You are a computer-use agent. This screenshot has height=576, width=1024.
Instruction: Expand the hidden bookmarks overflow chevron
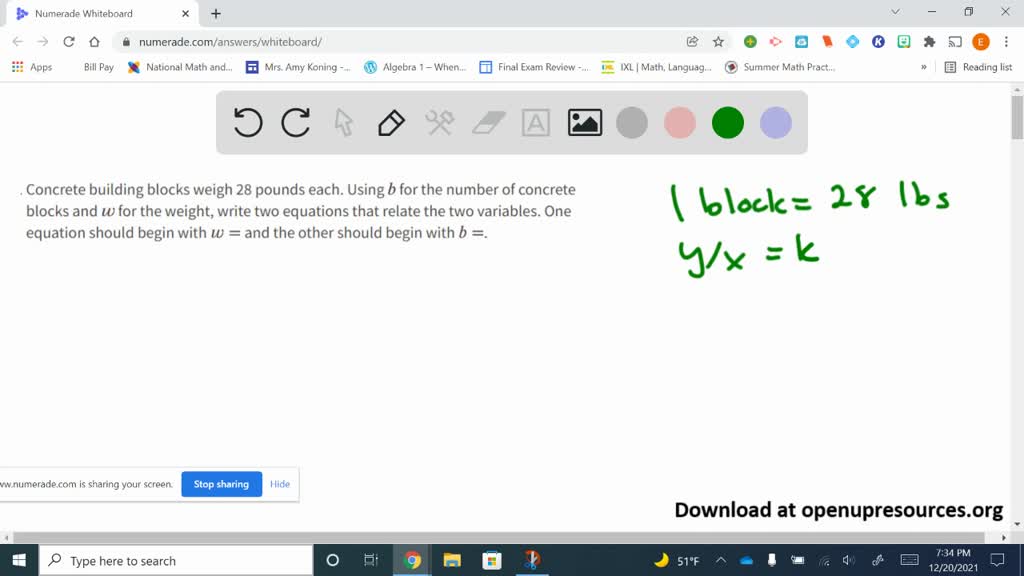pos(923,67)
